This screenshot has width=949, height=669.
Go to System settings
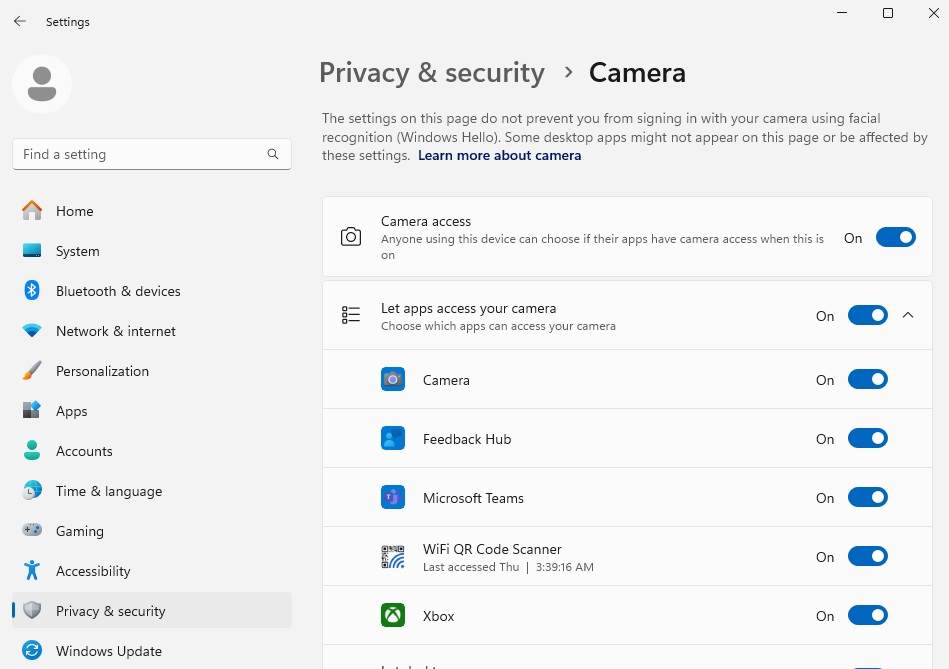[77, 251]
